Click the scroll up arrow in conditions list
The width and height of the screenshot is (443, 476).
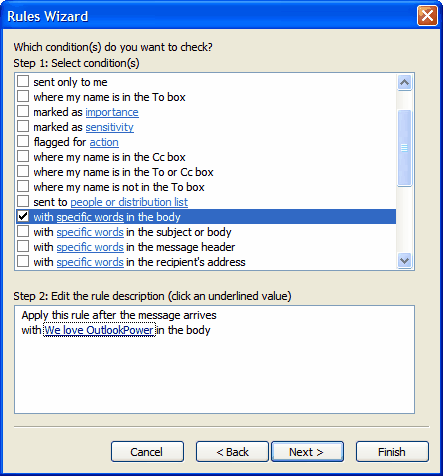404,82
